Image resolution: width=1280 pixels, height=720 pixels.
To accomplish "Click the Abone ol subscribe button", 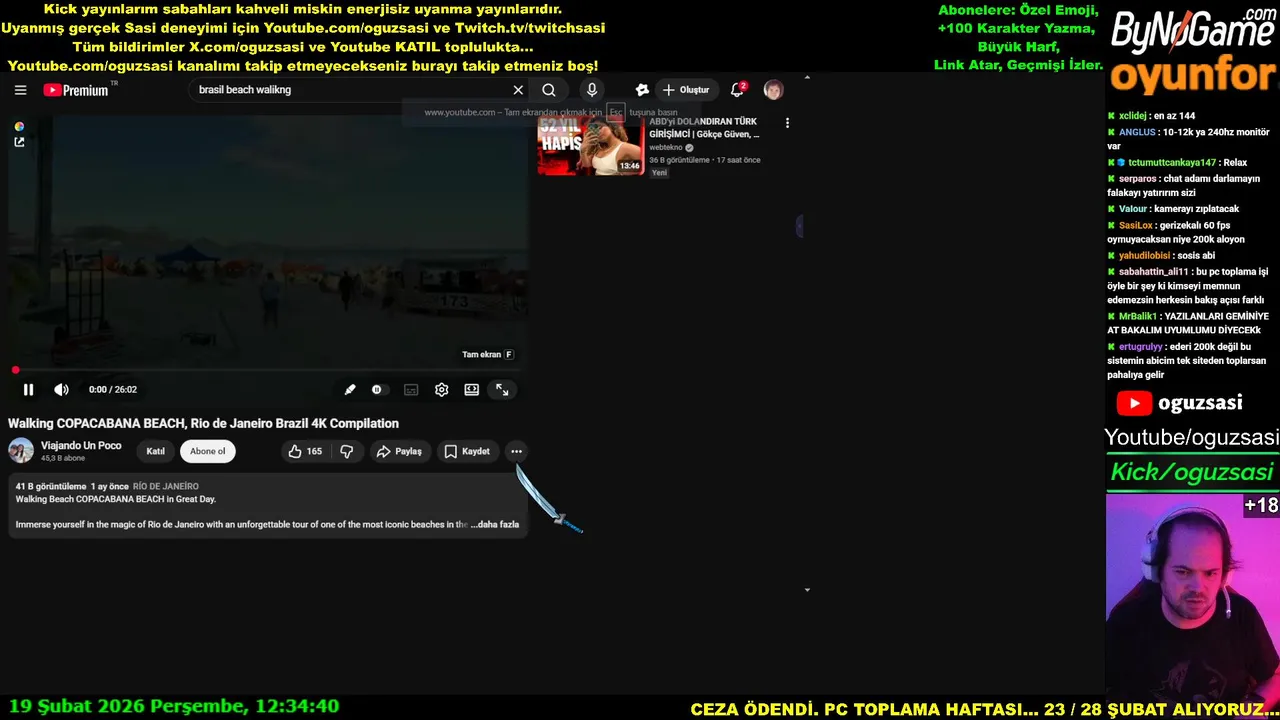I will (208, 451).
